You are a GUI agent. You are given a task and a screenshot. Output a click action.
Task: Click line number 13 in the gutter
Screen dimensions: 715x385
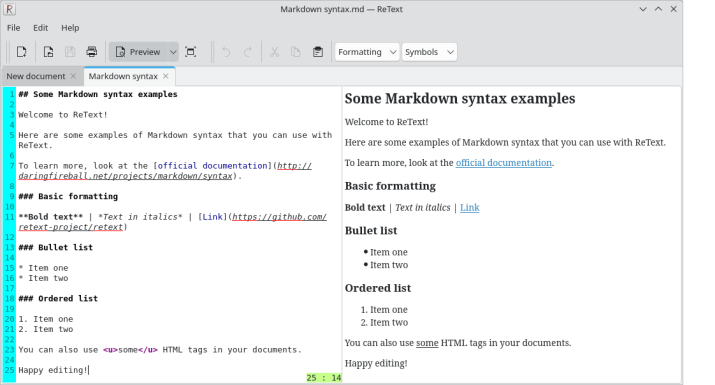(x=10, y=248)
